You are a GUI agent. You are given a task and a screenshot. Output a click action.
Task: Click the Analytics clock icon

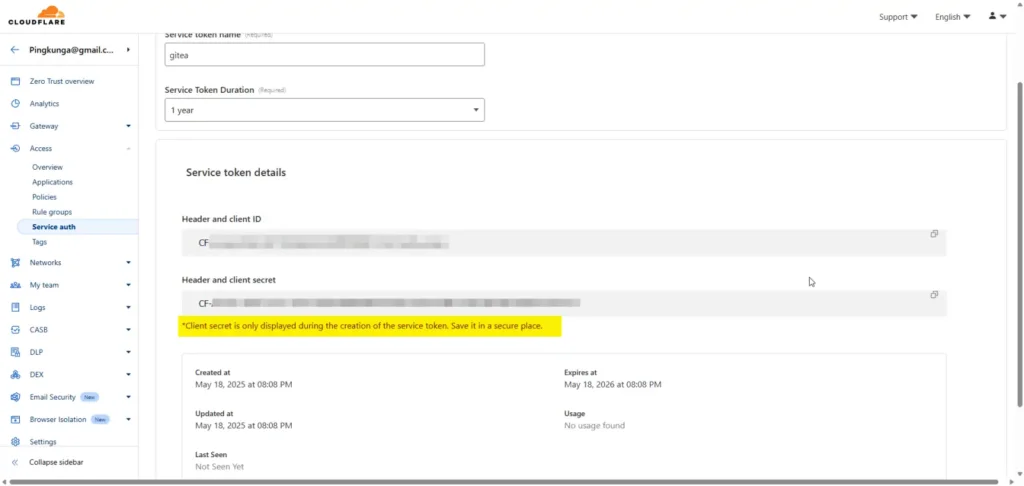16,104
